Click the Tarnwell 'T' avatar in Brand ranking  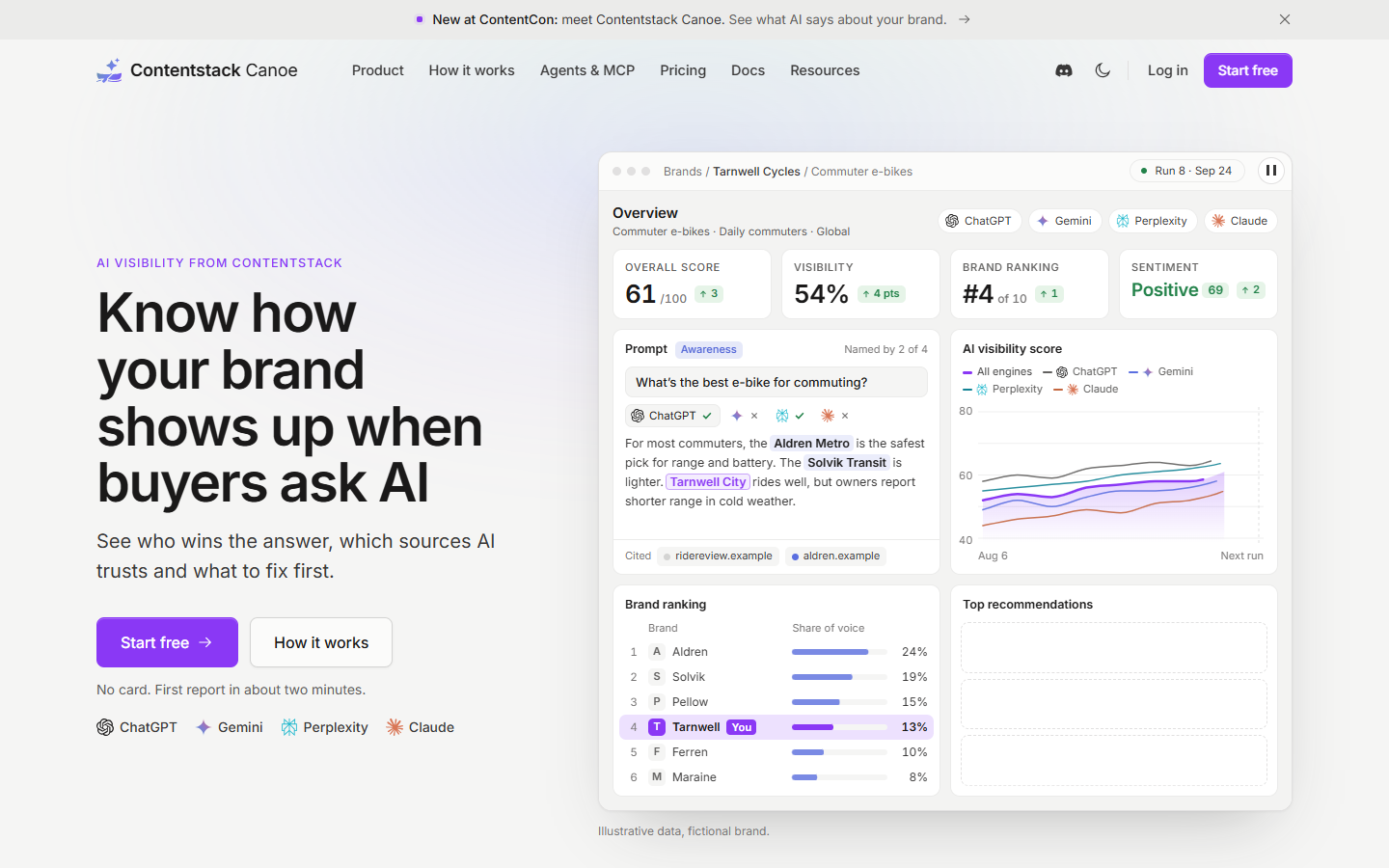click(657, 727)
